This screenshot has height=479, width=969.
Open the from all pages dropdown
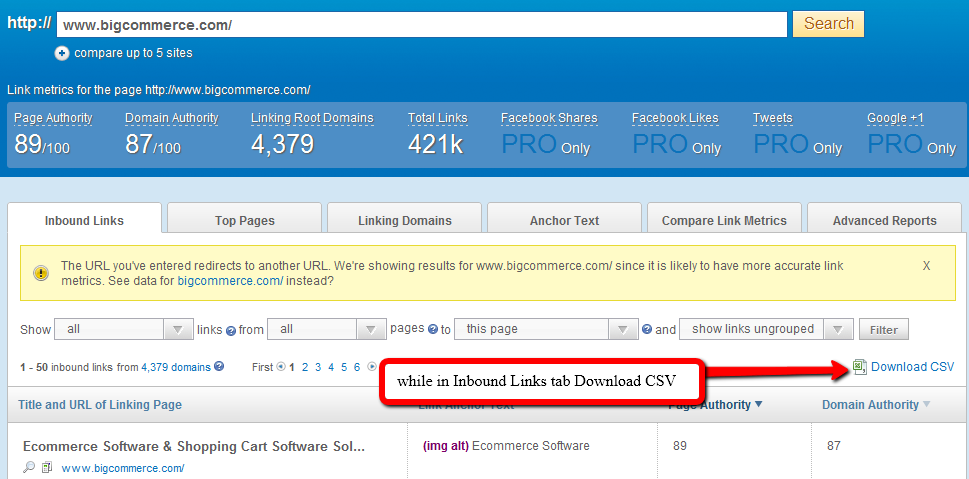[x=326, y=329]
